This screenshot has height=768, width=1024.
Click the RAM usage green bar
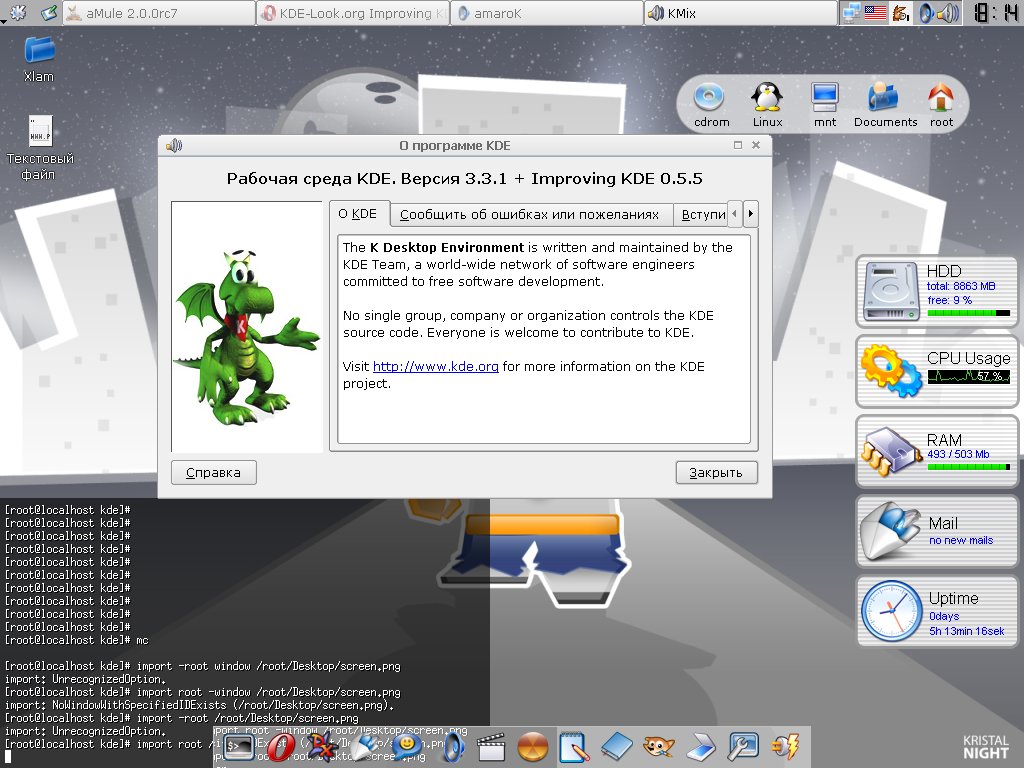[x=968, y=467]
